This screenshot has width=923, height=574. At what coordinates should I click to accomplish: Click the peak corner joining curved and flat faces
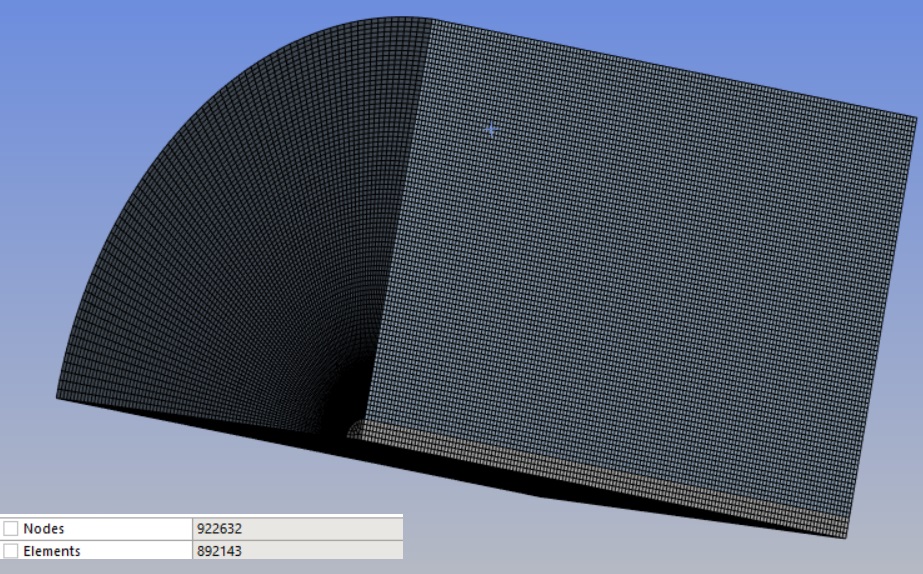(432, 21)
